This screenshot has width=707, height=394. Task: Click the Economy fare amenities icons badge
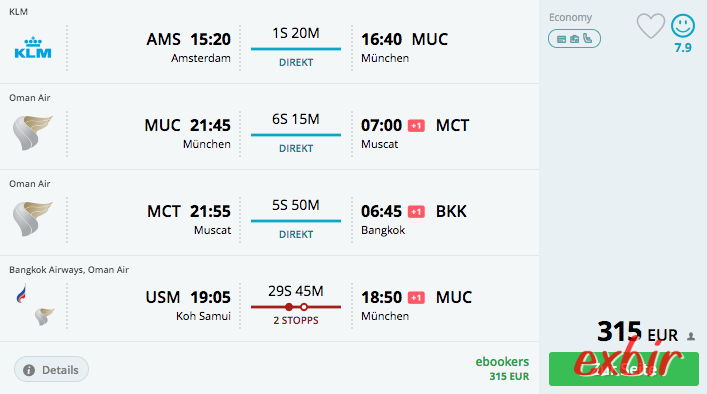coord(574,39)
